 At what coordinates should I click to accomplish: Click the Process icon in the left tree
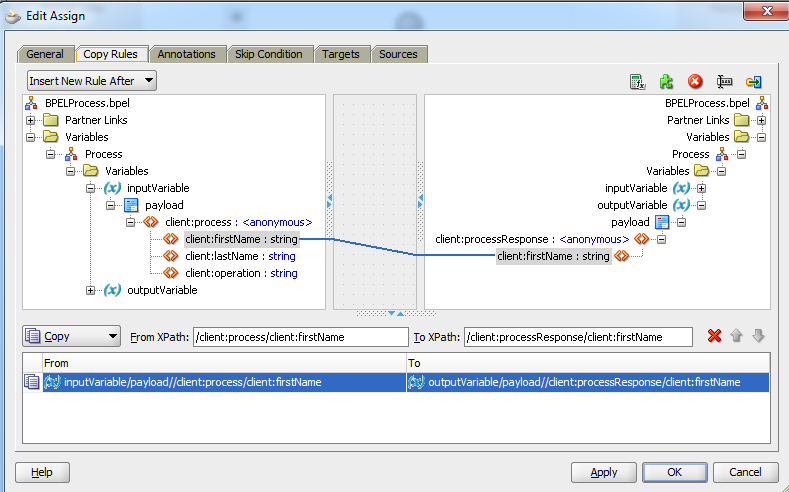pyautogui.click(x=71, y=154)
